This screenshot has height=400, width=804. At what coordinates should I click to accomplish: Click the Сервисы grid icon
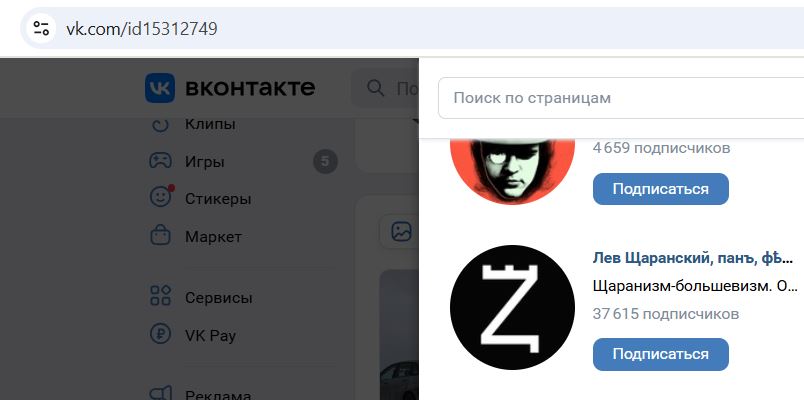pyautogui.click(x=160, y=296)
